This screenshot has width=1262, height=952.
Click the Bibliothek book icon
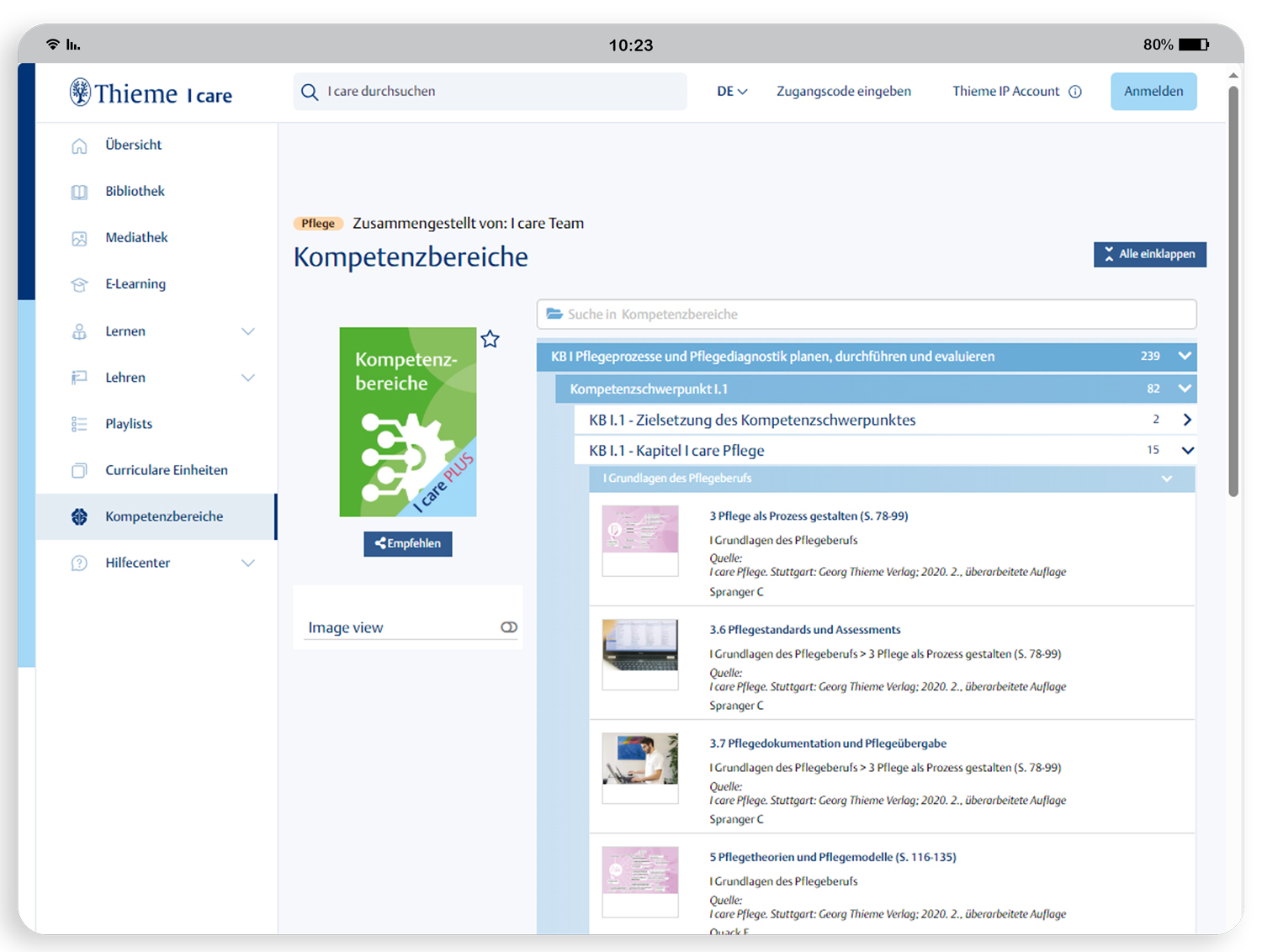(x=79, y=192)
